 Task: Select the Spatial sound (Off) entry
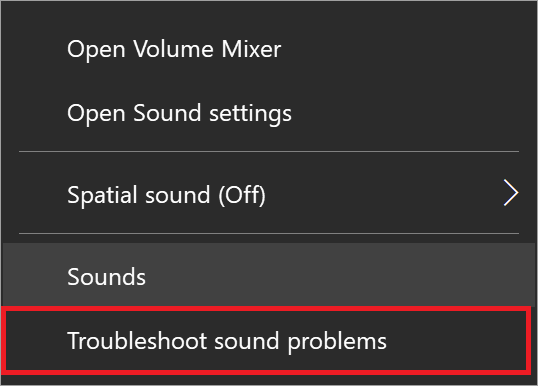(269, 195)
